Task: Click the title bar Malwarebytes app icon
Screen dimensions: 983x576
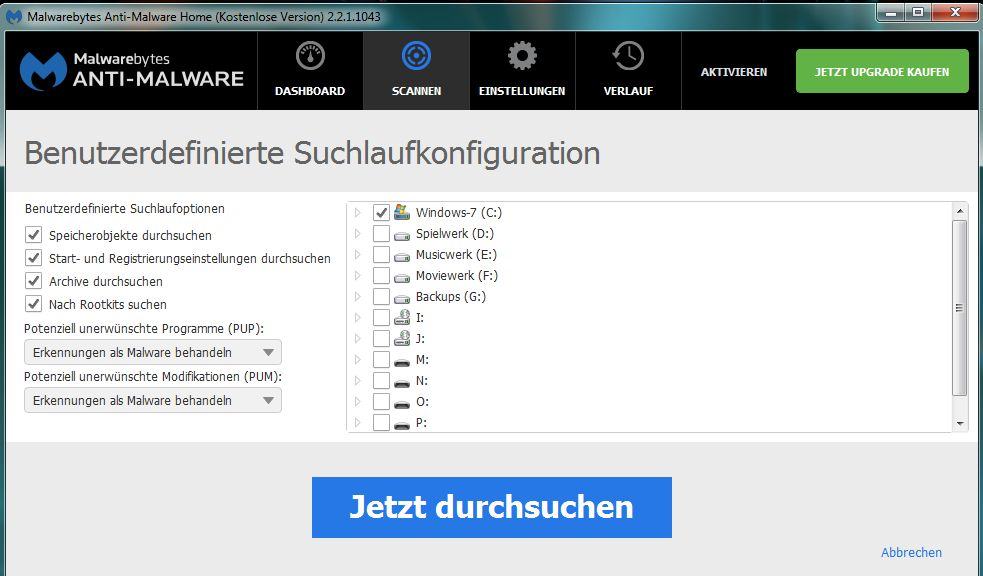Action: pyautogui.click(x=14, y=16)
